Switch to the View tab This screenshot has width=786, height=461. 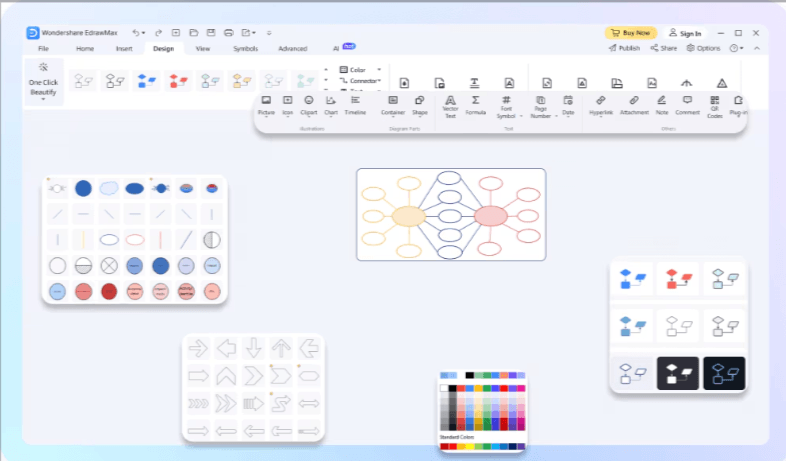[203, 49]
